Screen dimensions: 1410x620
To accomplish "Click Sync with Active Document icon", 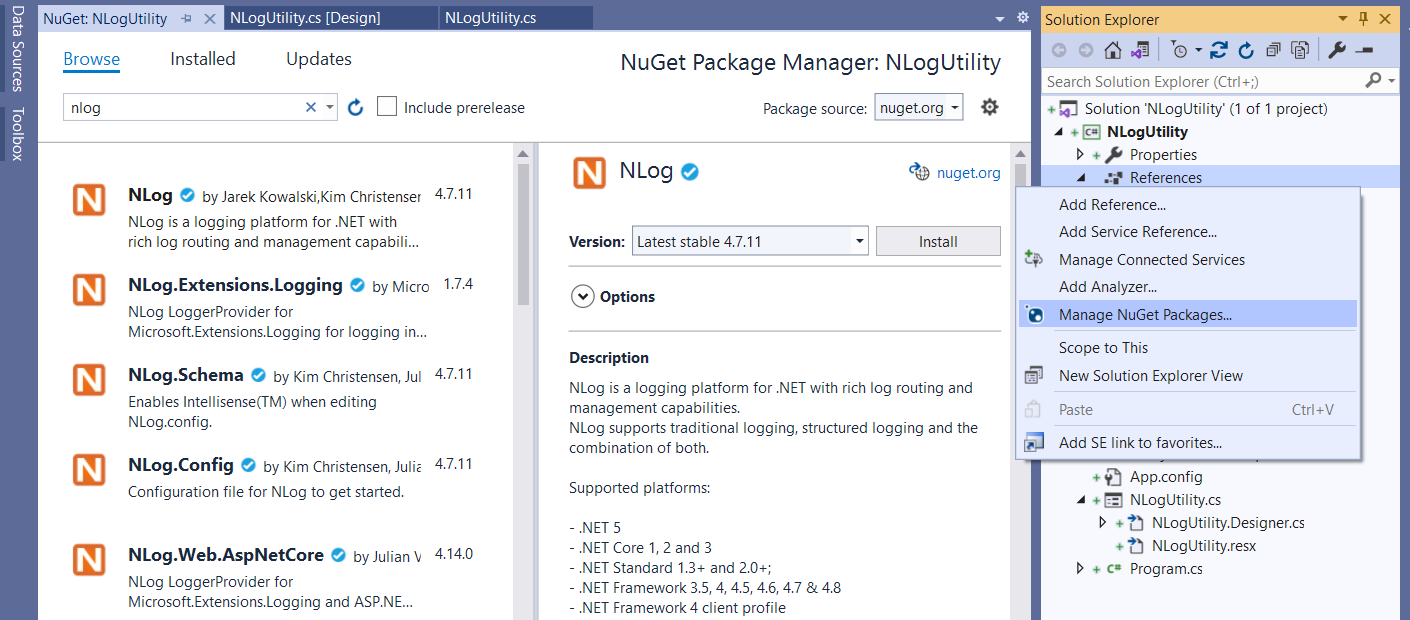I will 1219,50.
